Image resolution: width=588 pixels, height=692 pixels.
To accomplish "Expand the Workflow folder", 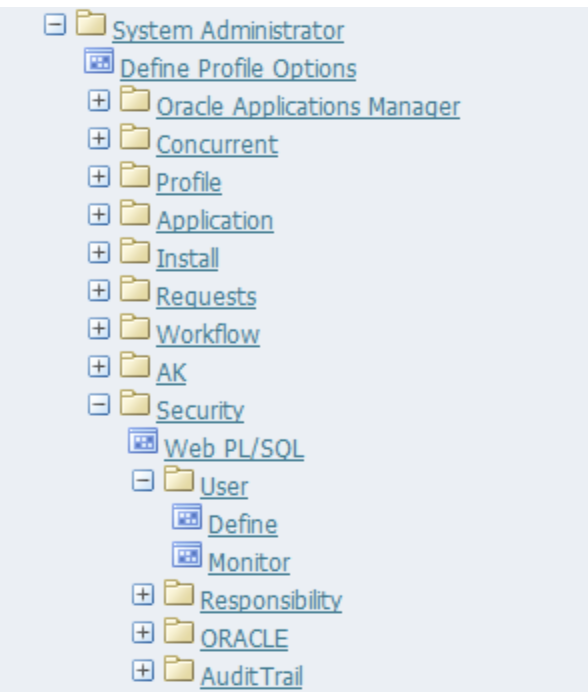I will pyautogui.click(x=99, y=328).
